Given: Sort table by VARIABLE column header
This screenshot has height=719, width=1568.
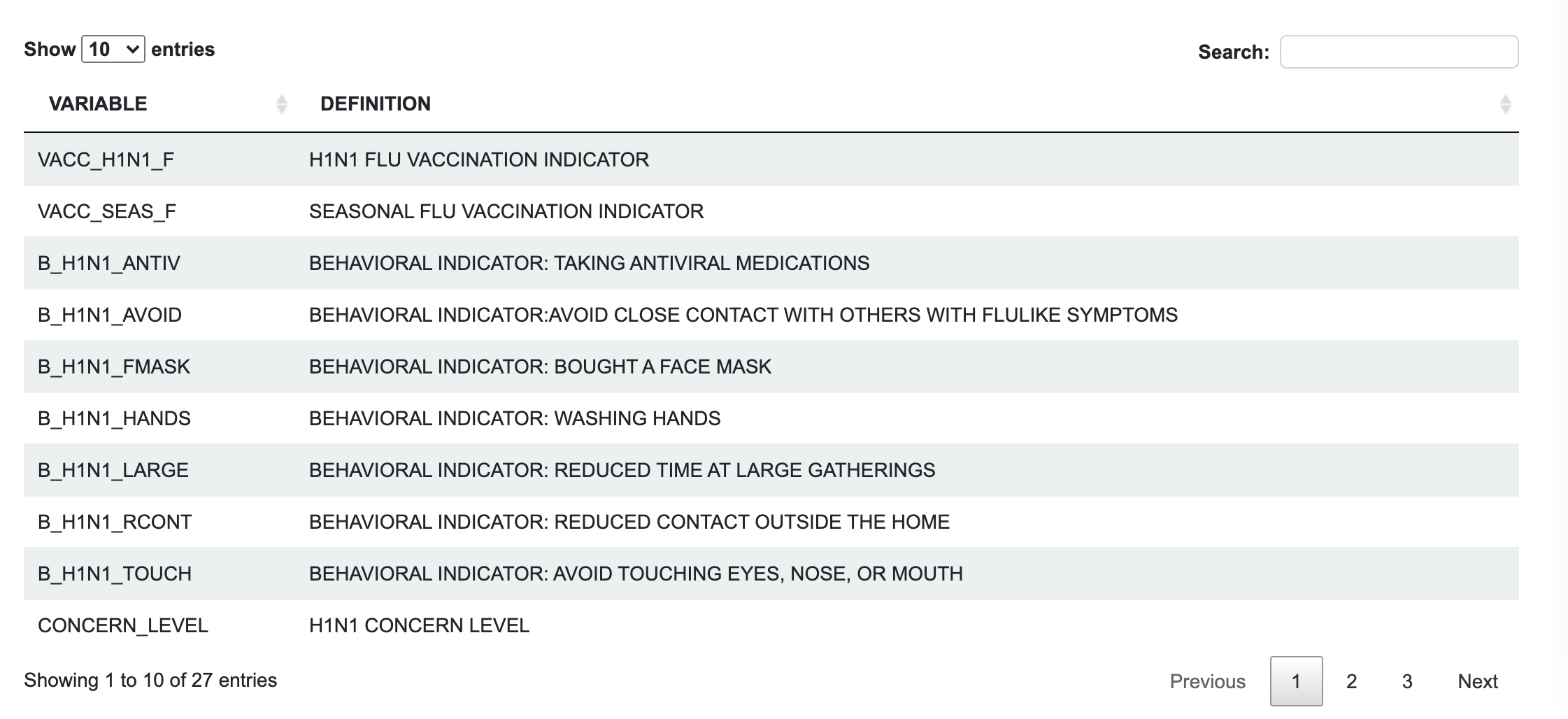Looking at the screenshot, I should pos(98,104).
